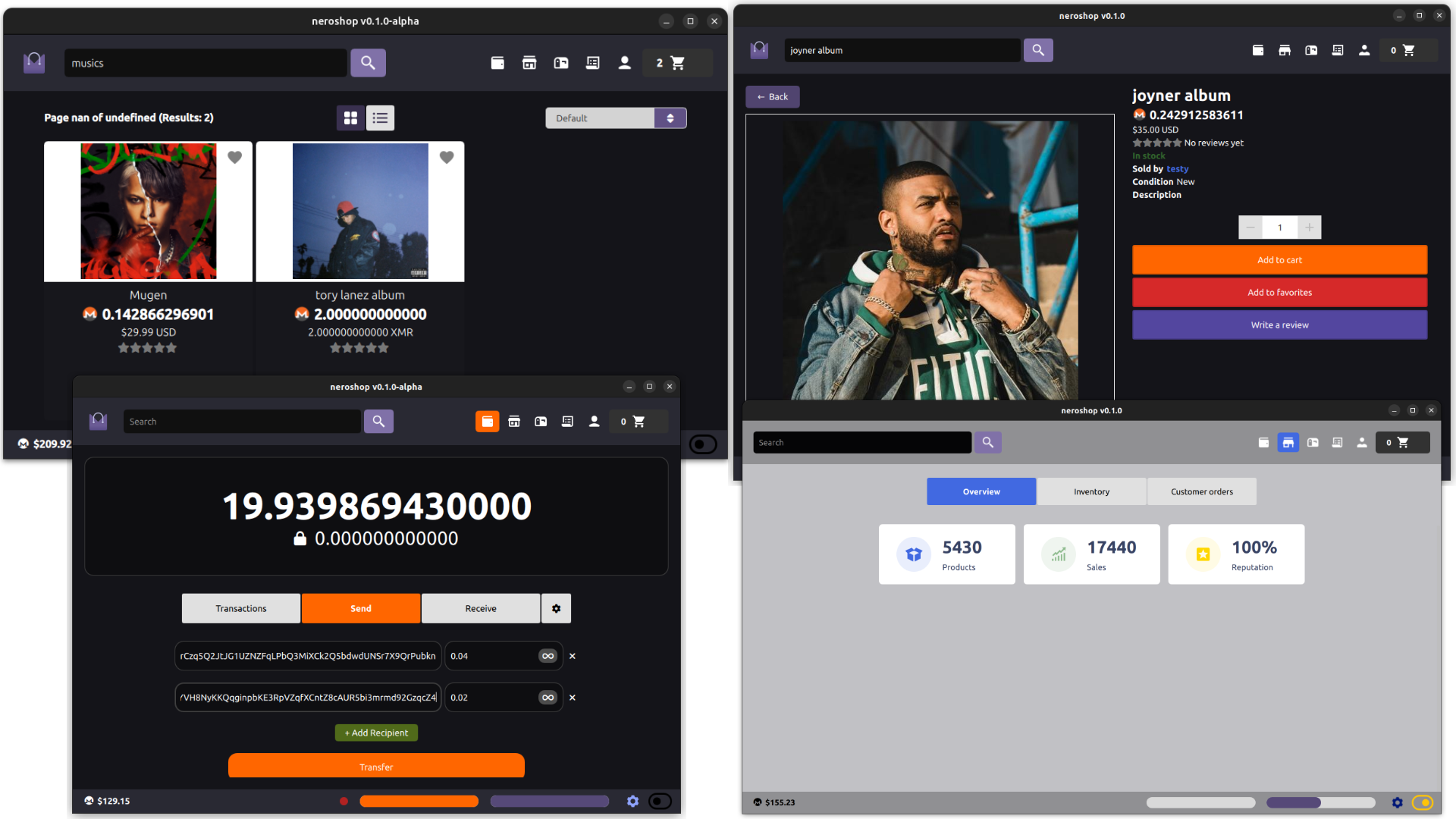The width and height of the screenshot is (1456, 819).
Task: Switch to list view in catalog results
Action: [380, 118]
